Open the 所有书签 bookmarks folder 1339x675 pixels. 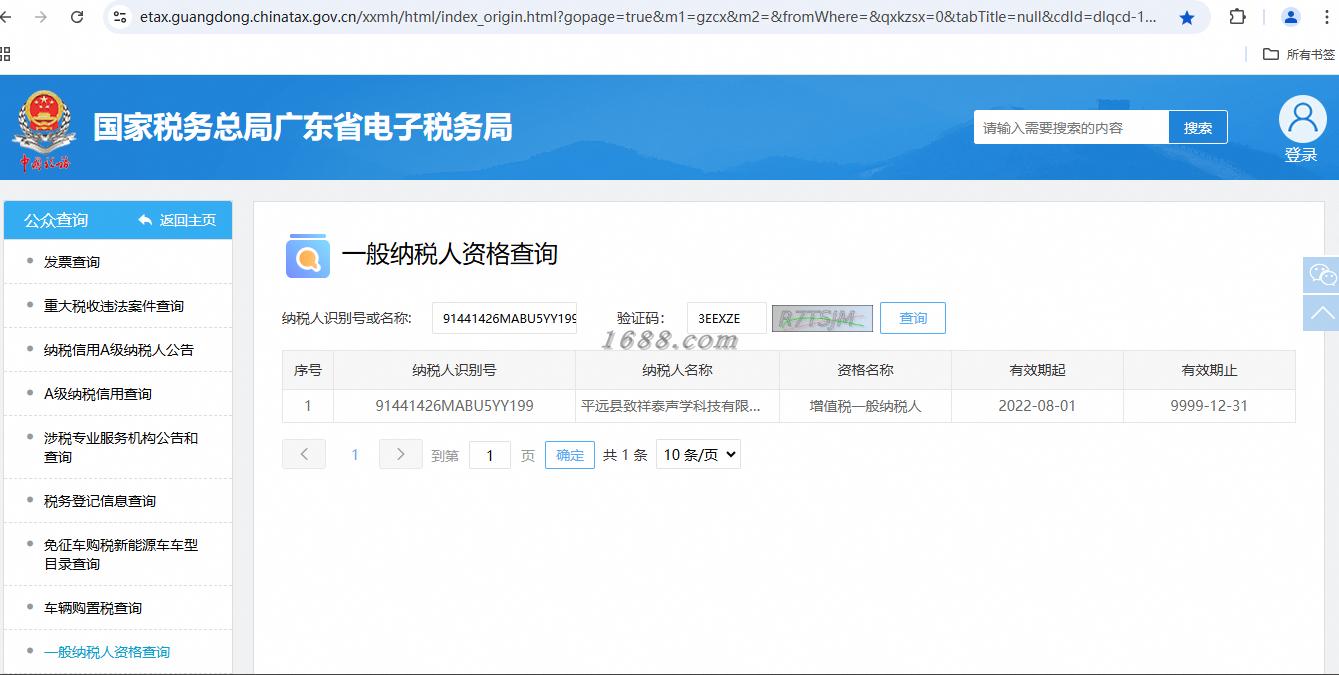pos(1299,54)
